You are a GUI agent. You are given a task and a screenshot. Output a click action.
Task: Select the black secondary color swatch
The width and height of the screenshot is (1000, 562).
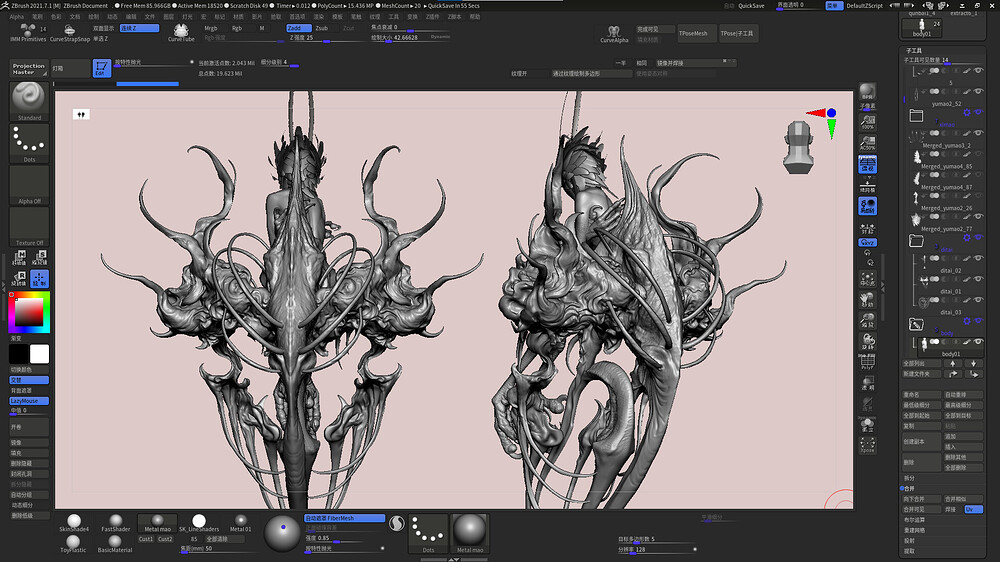[x=18, y=354]
